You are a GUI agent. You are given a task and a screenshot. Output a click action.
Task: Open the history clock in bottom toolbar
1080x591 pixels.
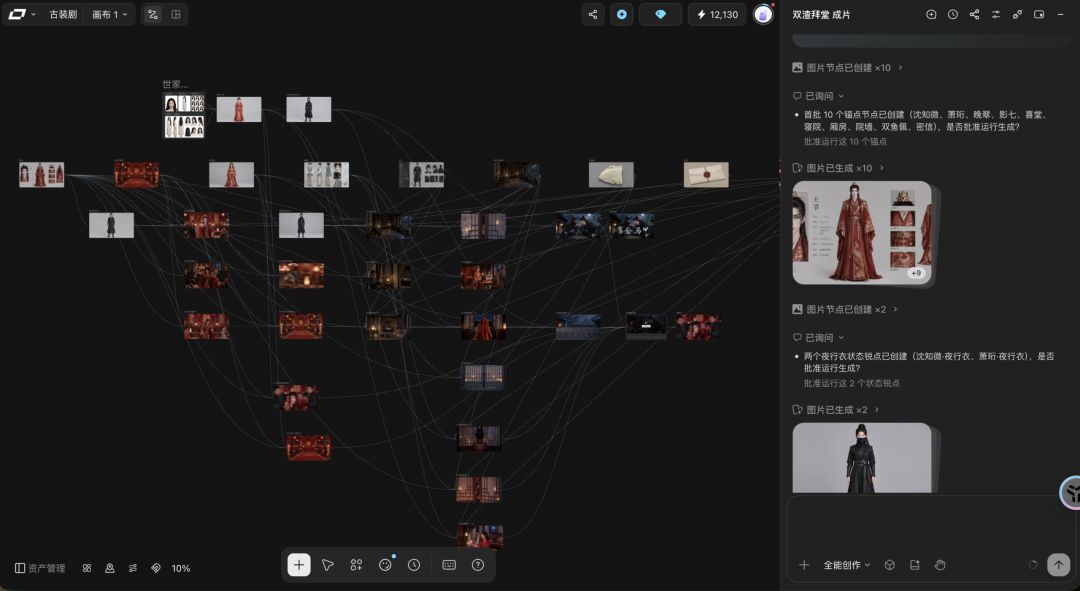pos(414,565)
